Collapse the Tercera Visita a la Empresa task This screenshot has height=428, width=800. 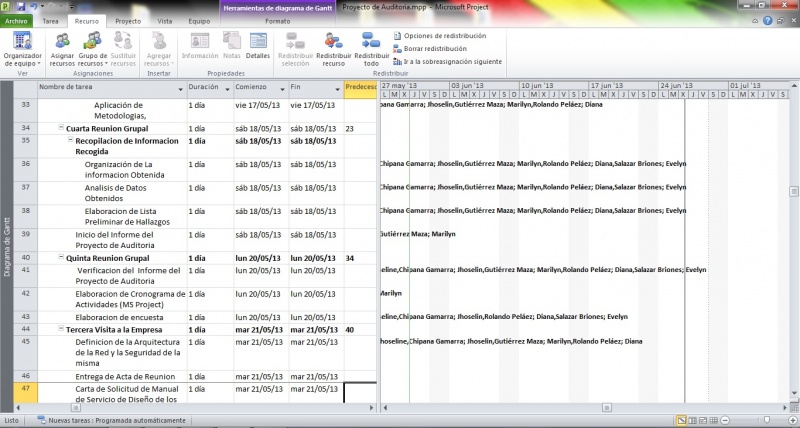coord(61,329)
